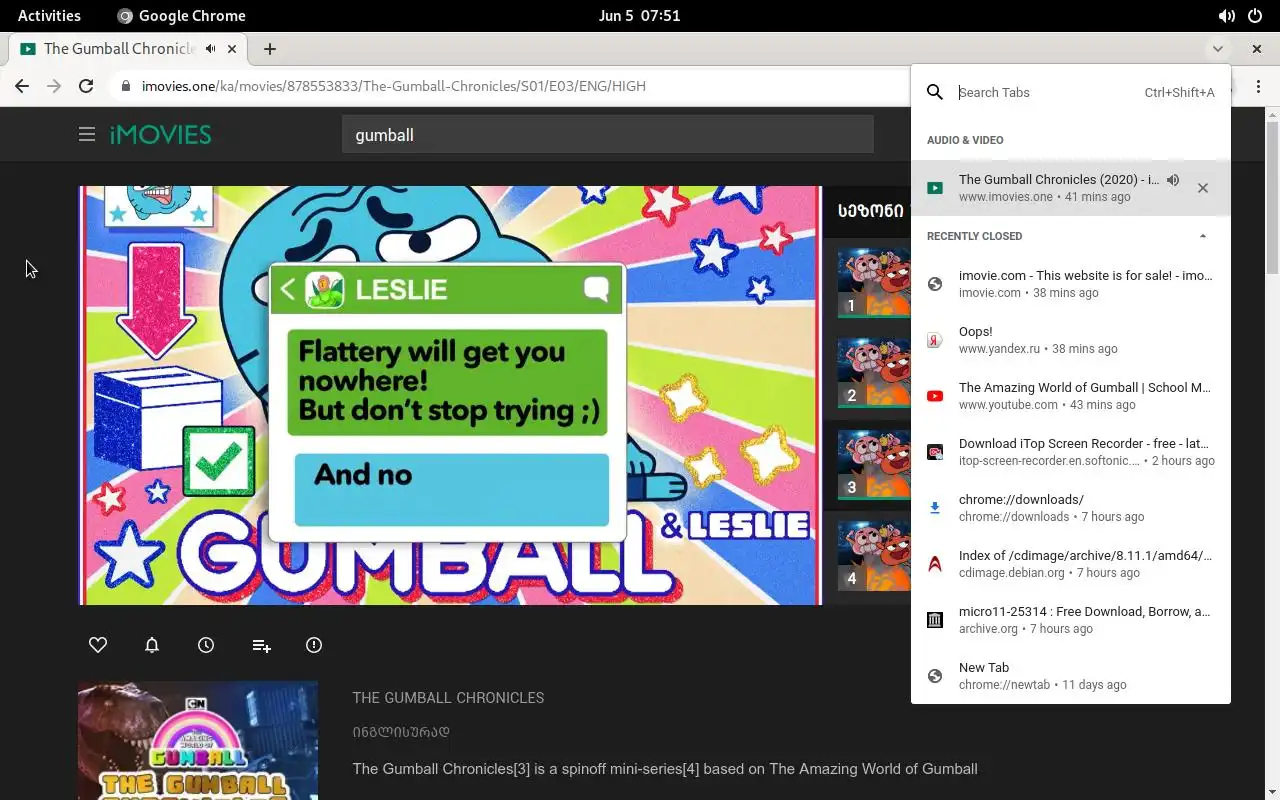Reopen the New Tab entry
The width and height of the screenshot is (1280, 800).
[x=1071, y=676]
